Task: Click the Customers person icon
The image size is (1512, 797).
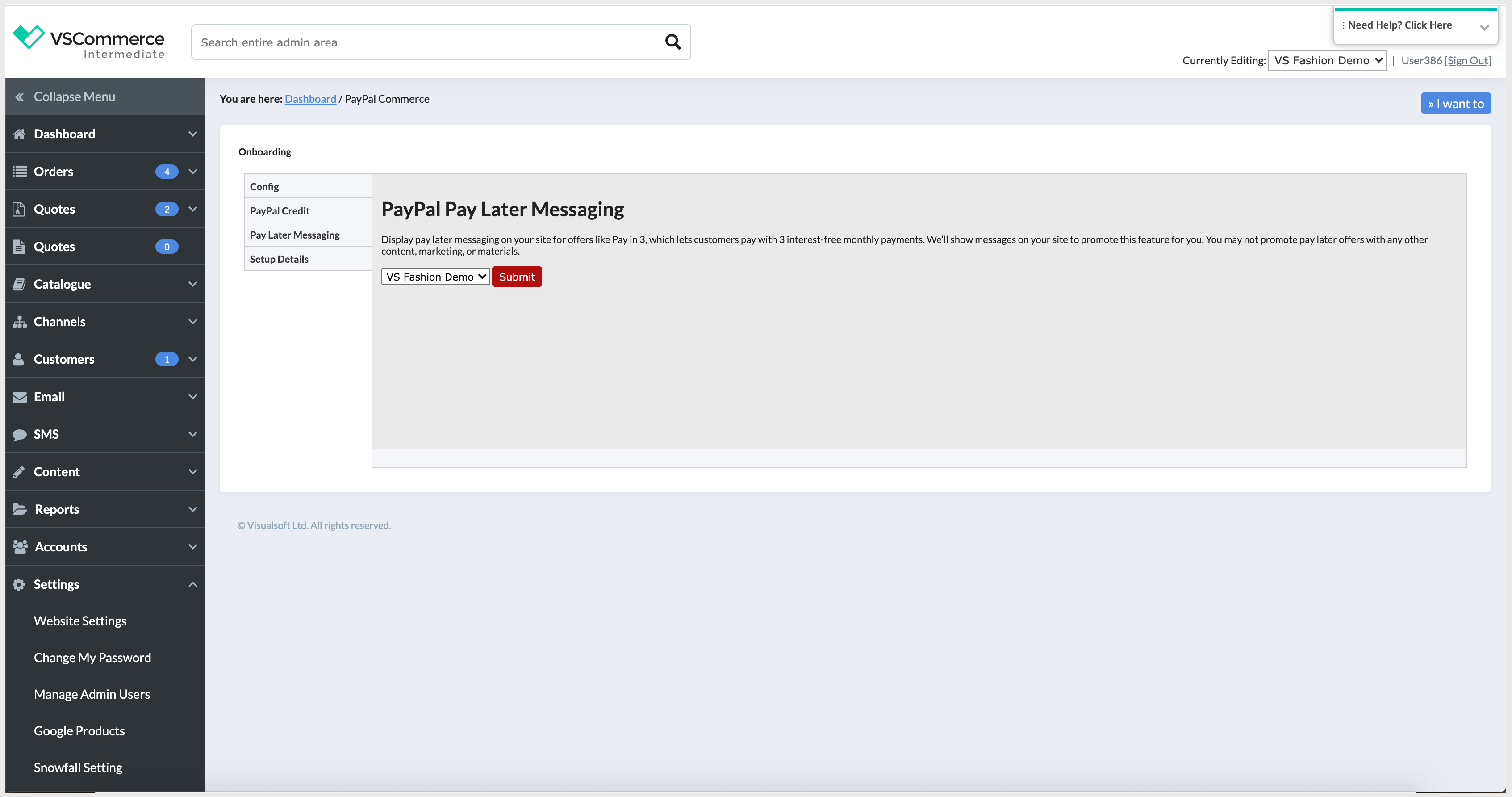Action: click(x=19, y=359)
